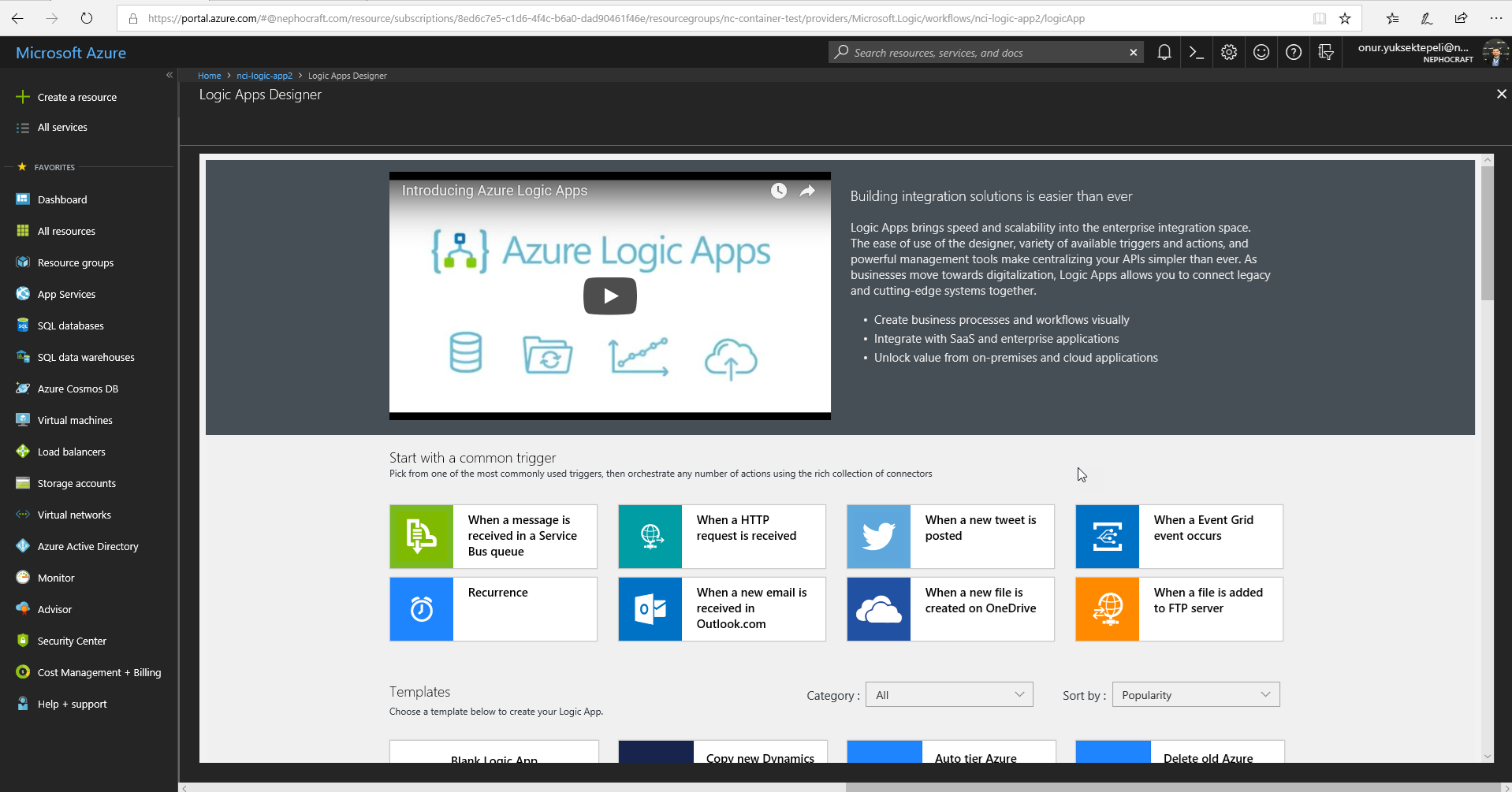Add page to favorites with star icon
The height and width of the screenshot is (792, 1512).
tap(1345, 18)
